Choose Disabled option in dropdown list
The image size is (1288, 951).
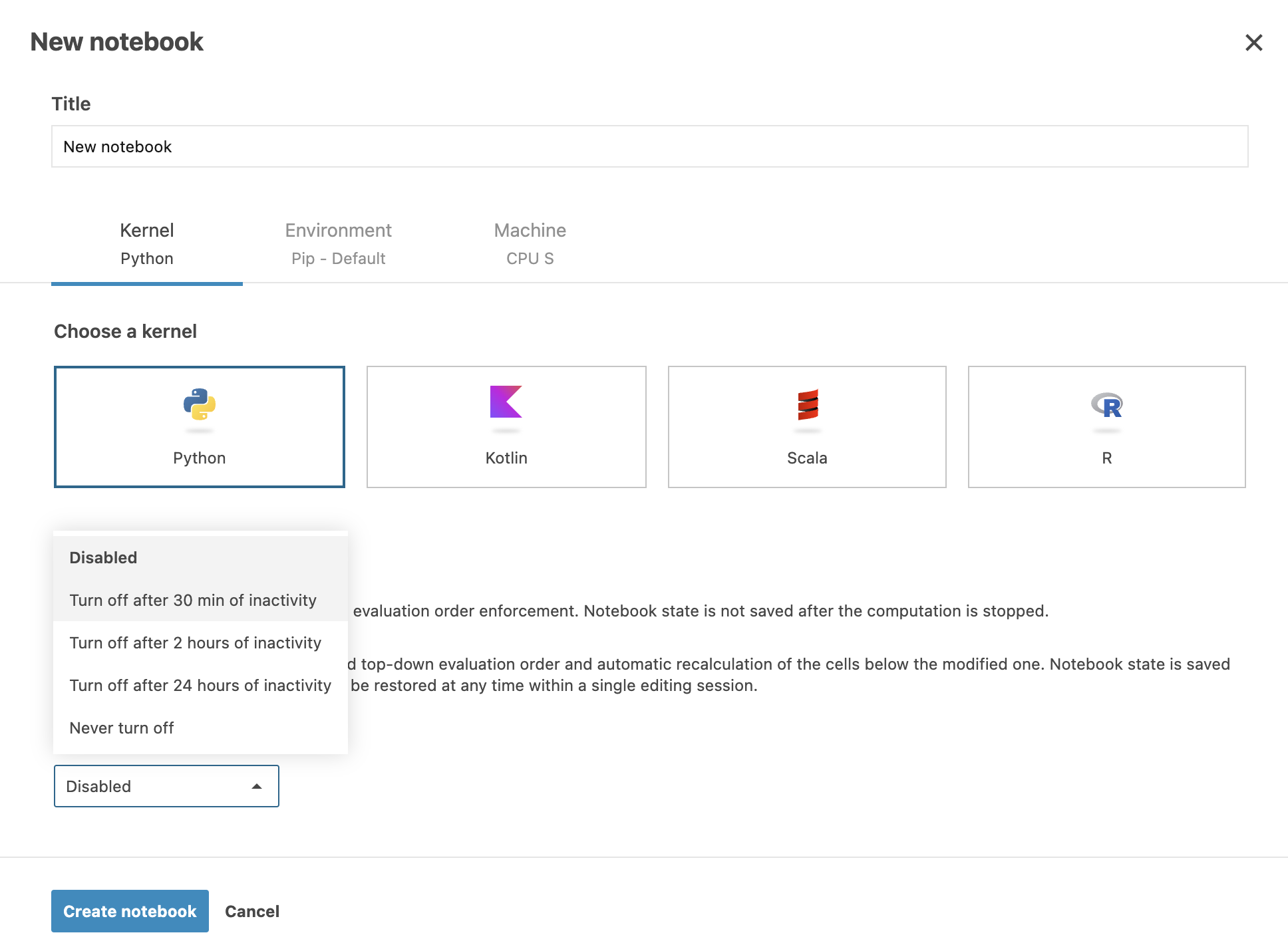coord(103,557)
